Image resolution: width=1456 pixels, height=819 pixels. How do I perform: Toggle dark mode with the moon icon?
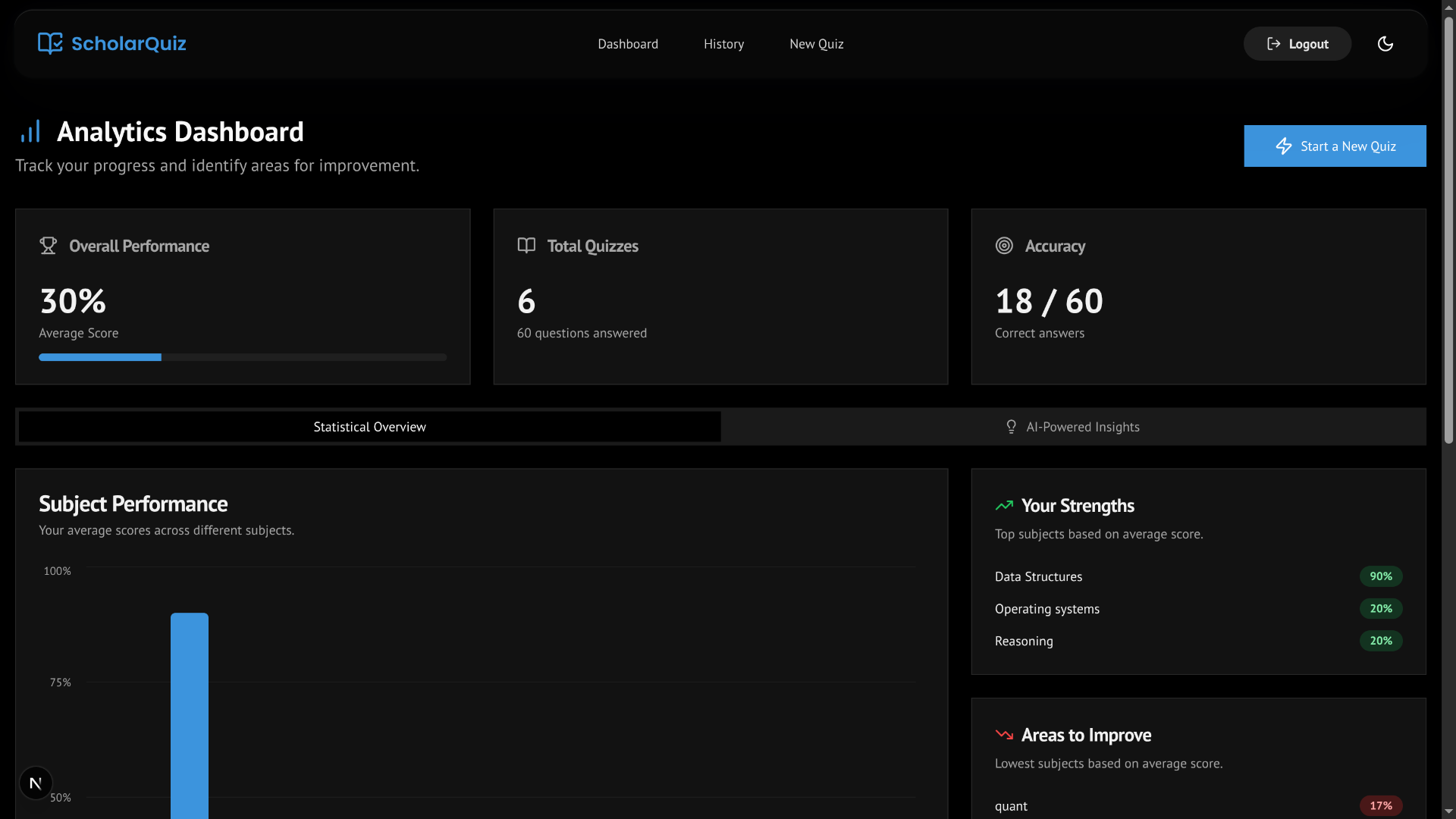1385,43
